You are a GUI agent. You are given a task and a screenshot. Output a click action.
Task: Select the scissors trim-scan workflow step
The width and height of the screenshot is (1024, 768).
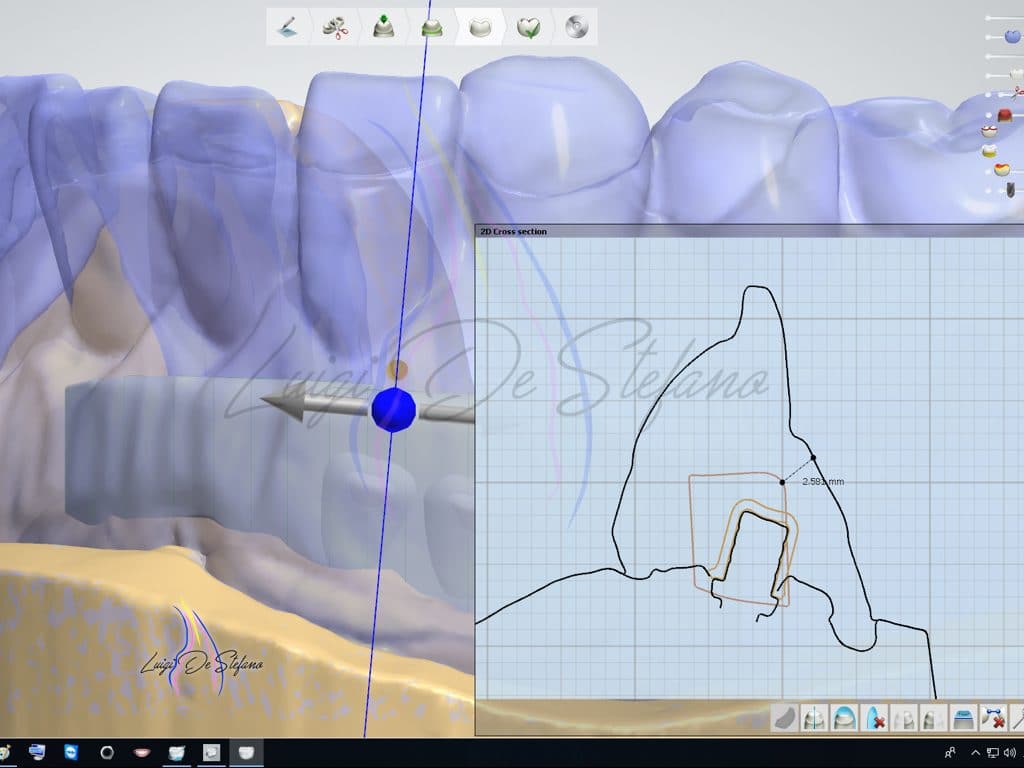tap(335, 27)
